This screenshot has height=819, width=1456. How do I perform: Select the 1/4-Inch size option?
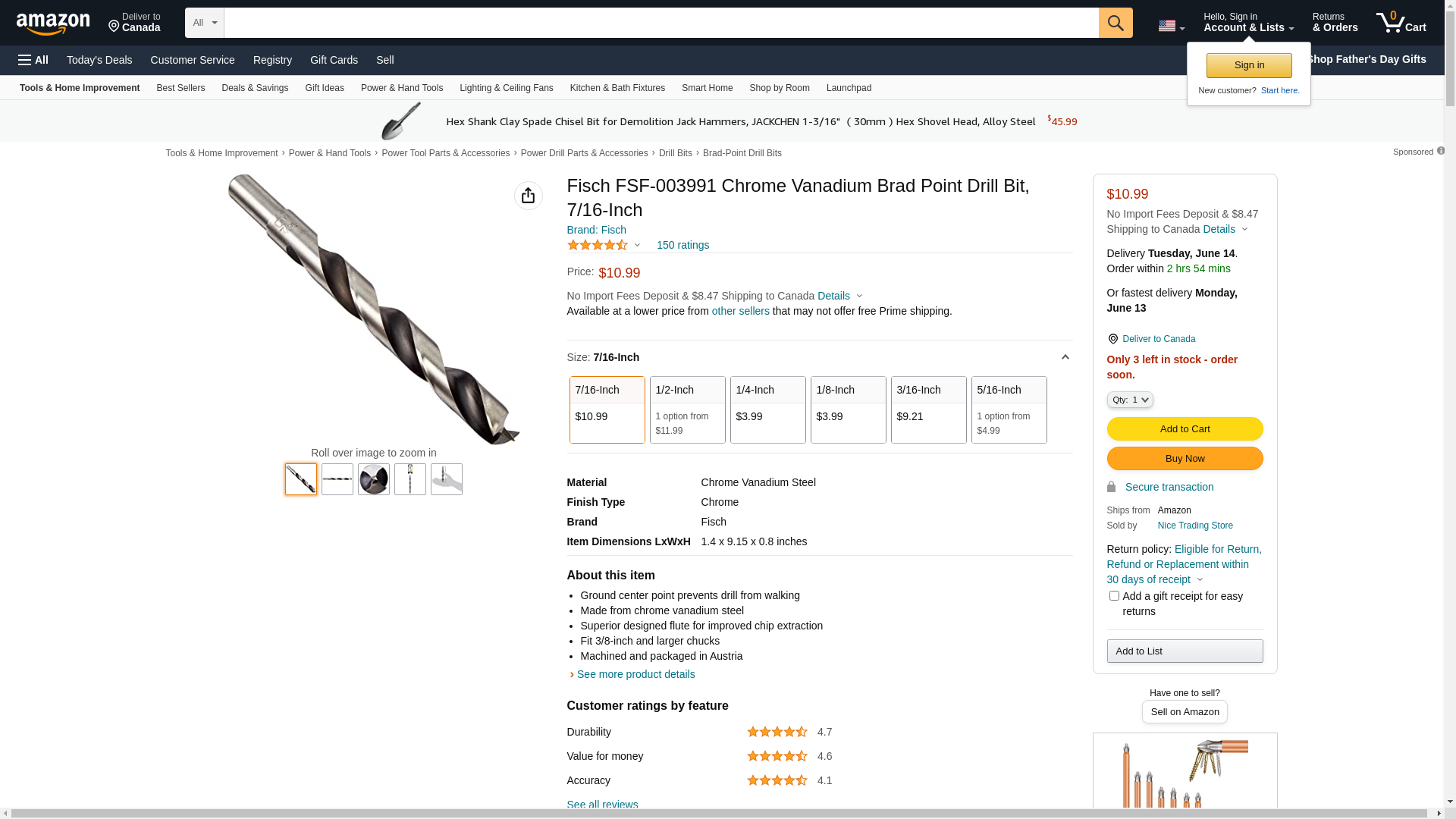[x=767, y=409]
